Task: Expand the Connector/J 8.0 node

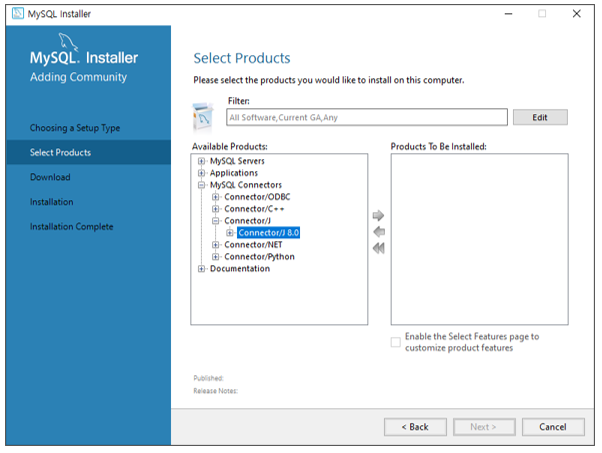Action: [230, 233]
